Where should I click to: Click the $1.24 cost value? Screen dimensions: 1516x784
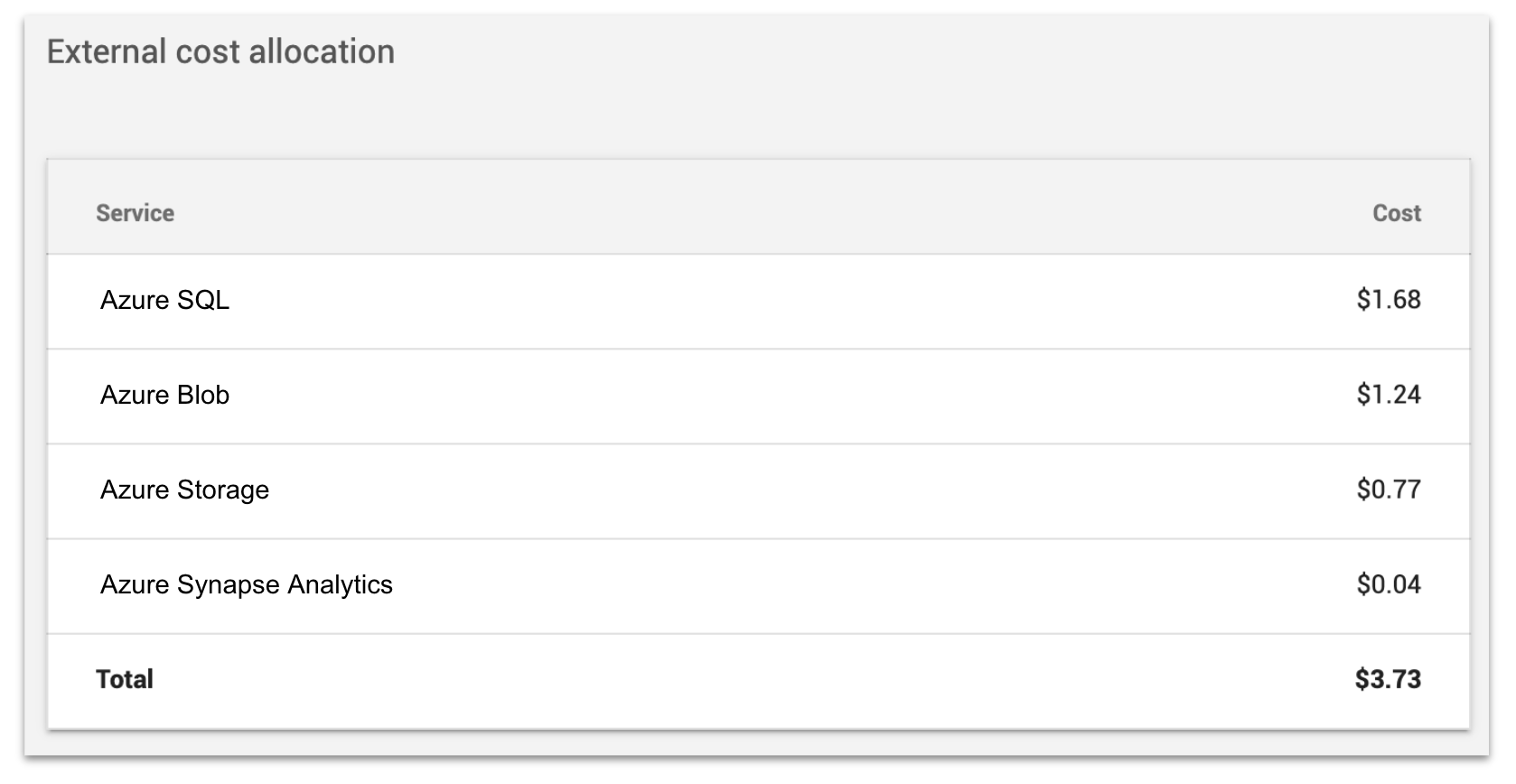[1389, 395]
